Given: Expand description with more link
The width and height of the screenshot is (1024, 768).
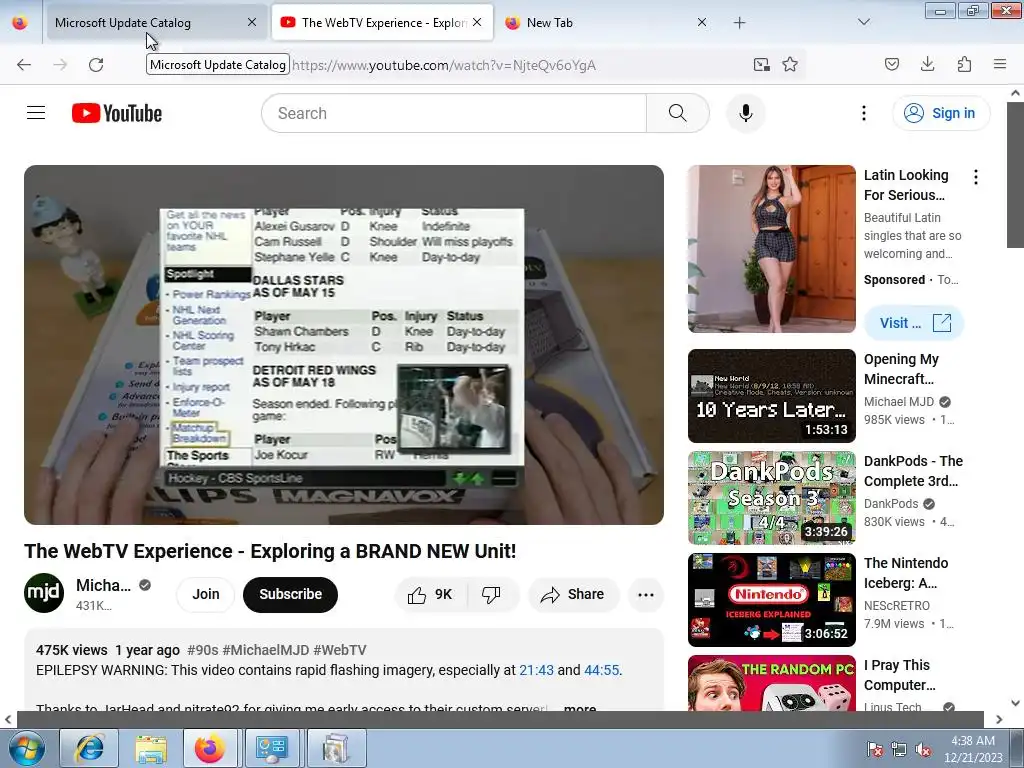Looking at the screenshot, I should coord(580,707).
